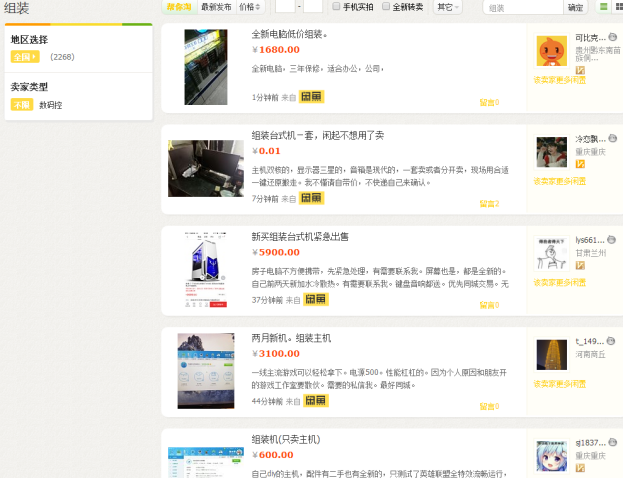The width and height of the screenshot is (623, 478).
Task: Click the chat icon beside sj1837
Action: pyautogui.click(x=613, y=442)
